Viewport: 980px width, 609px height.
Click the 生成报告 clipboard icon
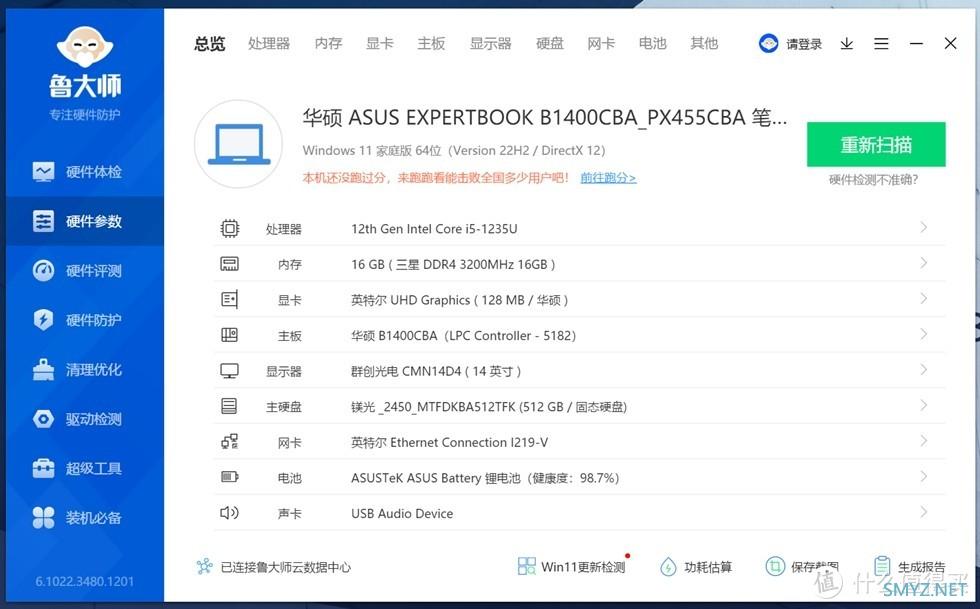(x=882, y=566)
